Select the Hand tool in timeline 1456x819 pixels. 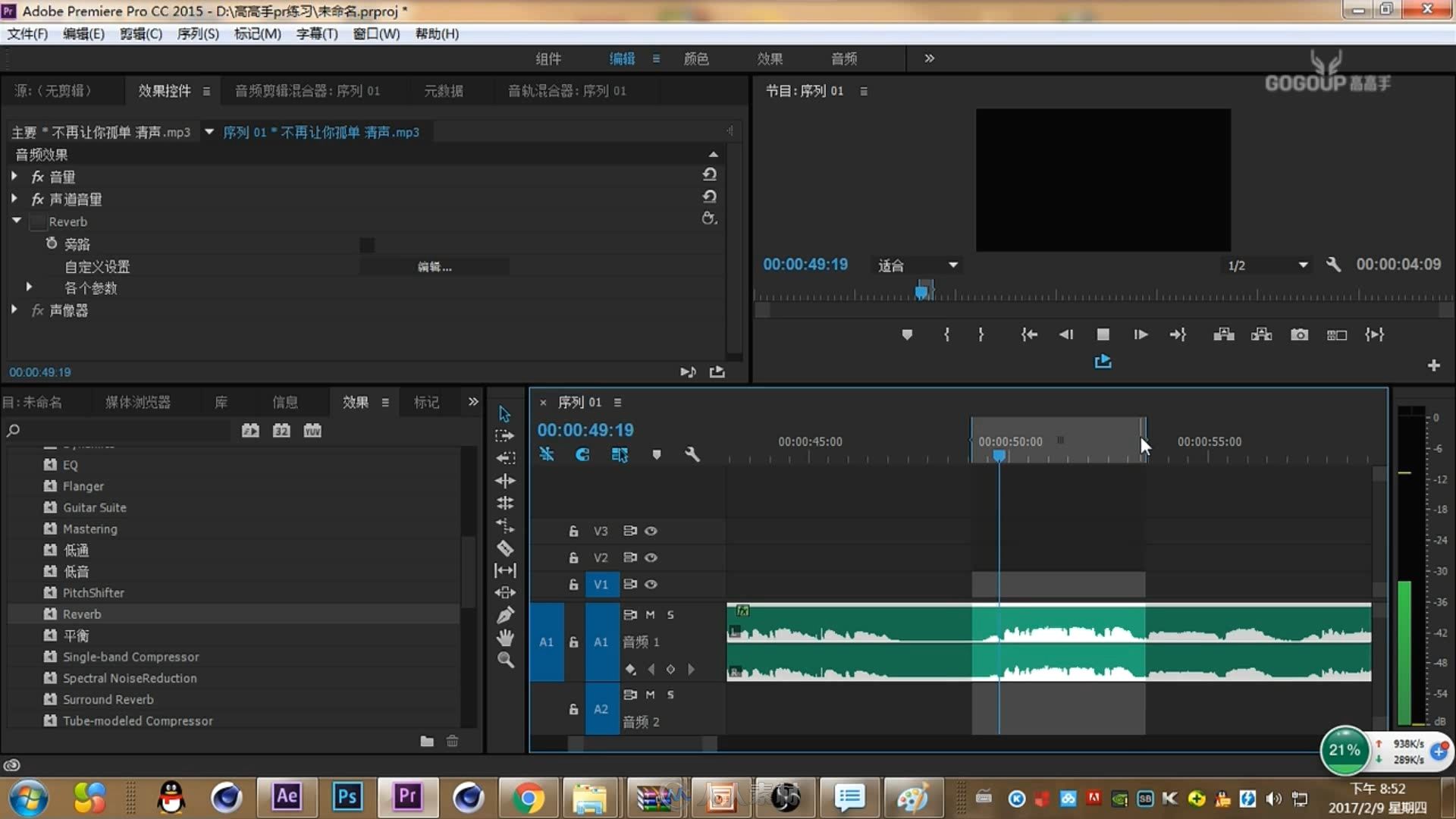point(505,637)
